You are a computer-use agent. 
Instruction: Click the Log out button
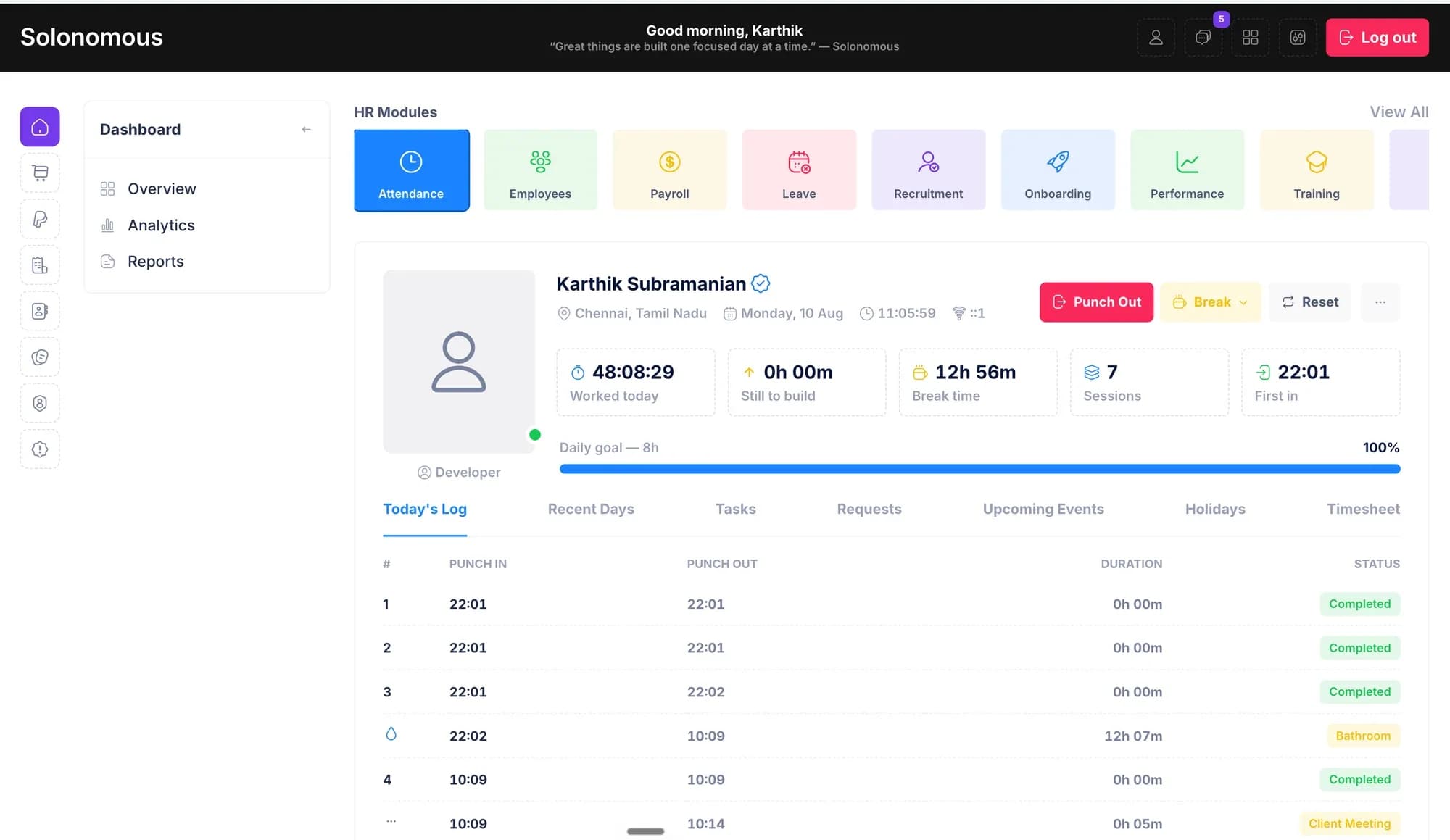[1377, 38]
